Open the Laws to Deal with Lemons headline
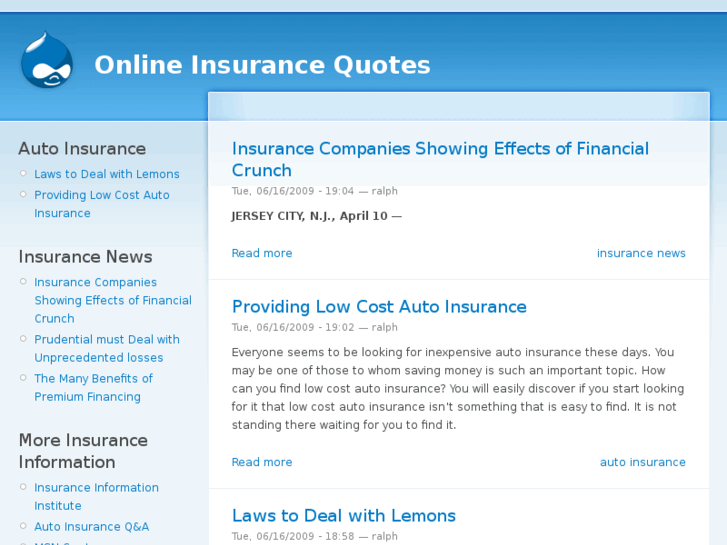 [343, 516]
